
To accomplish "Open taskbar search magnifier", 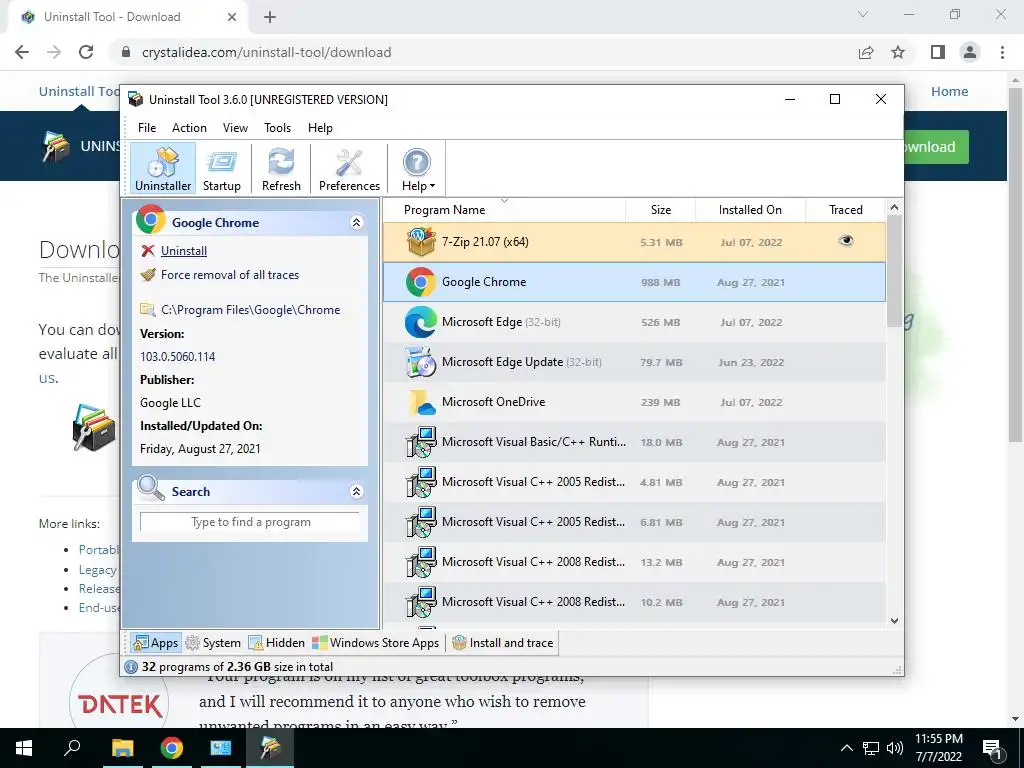I will [x=72, y=748].
